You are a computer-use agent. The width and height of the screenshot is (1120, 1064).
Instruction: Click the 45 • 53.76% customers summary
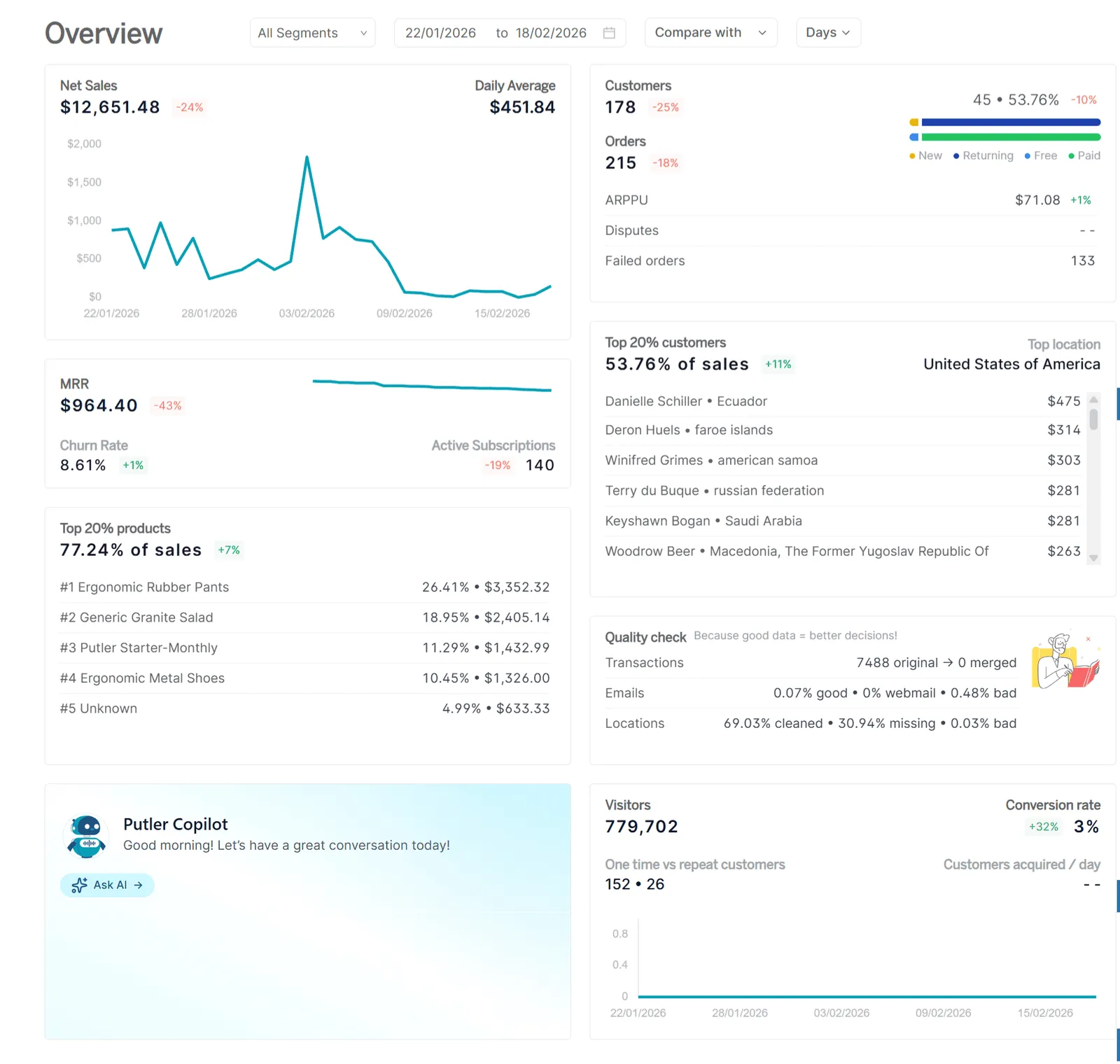tap(1016, 100)
